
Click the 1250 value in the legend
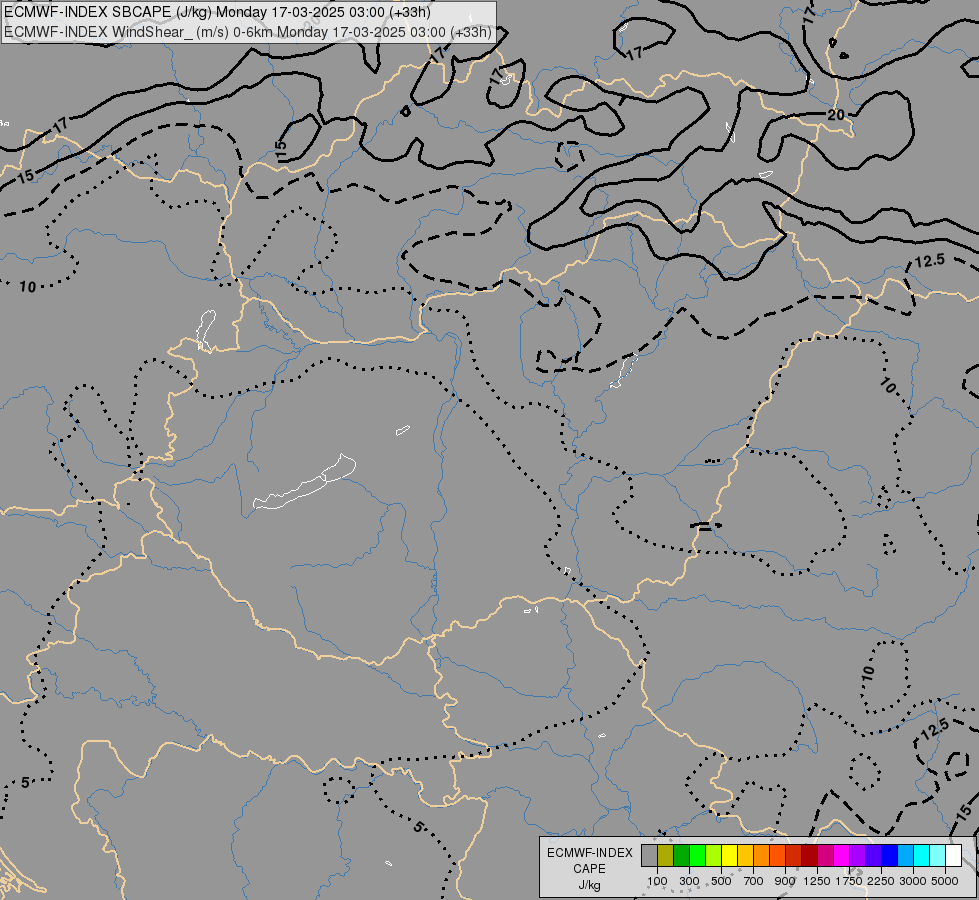tap(817, 881)
